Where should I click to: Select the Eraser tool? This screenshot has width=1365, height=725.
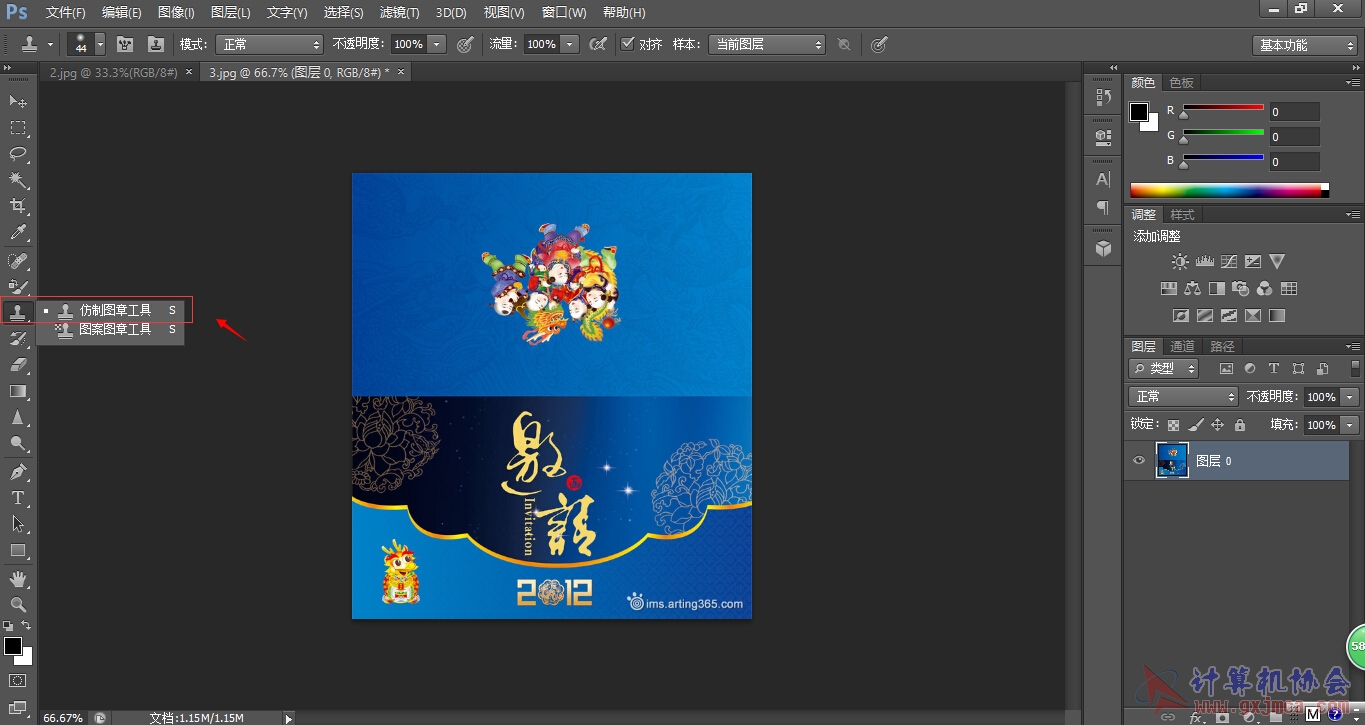click(18, 365)
